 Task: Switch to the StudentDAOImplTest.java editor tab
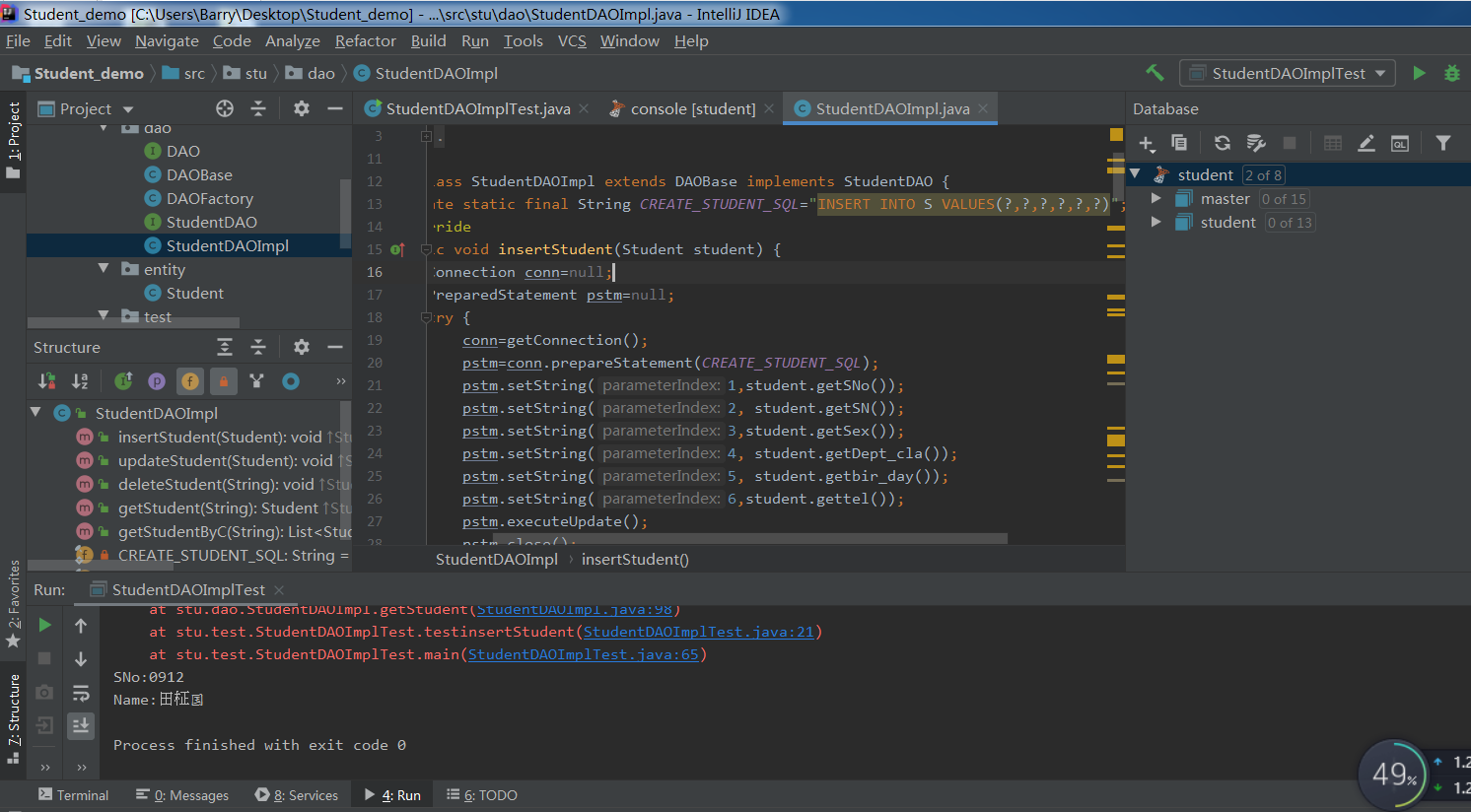click(x=477, y=108)
